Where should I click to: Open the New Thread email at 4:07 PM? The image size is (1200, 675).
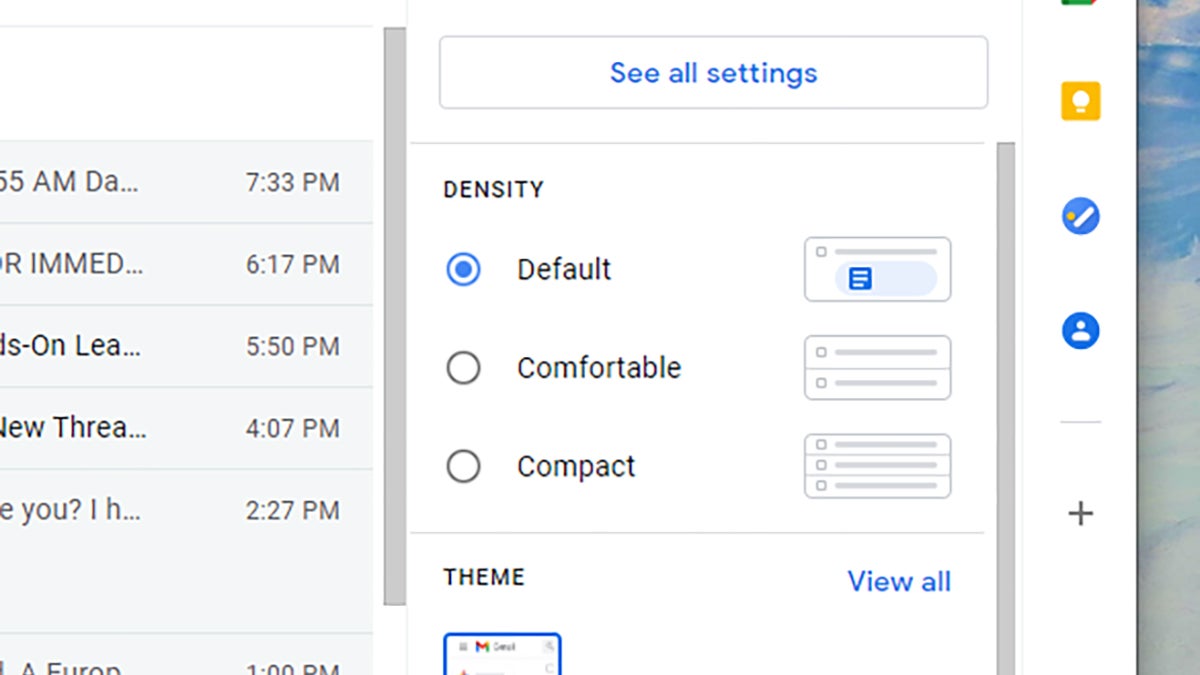pyautogui.click(x=180, y=427)
